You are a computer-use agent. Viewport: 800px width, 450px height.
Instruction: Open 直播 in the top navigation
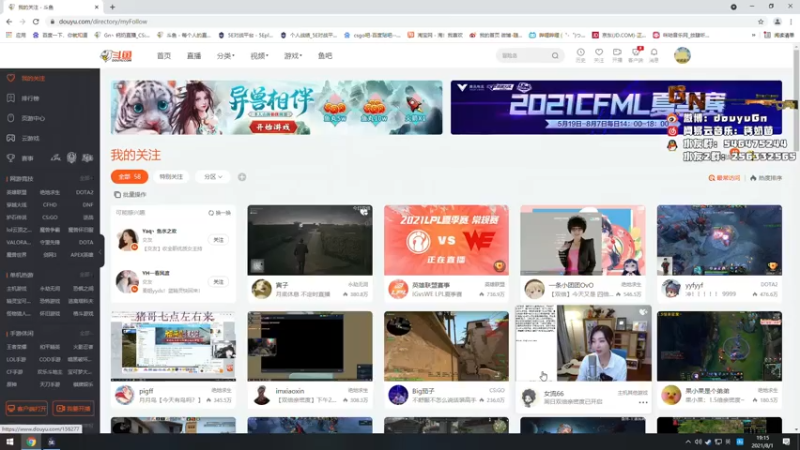193,56
